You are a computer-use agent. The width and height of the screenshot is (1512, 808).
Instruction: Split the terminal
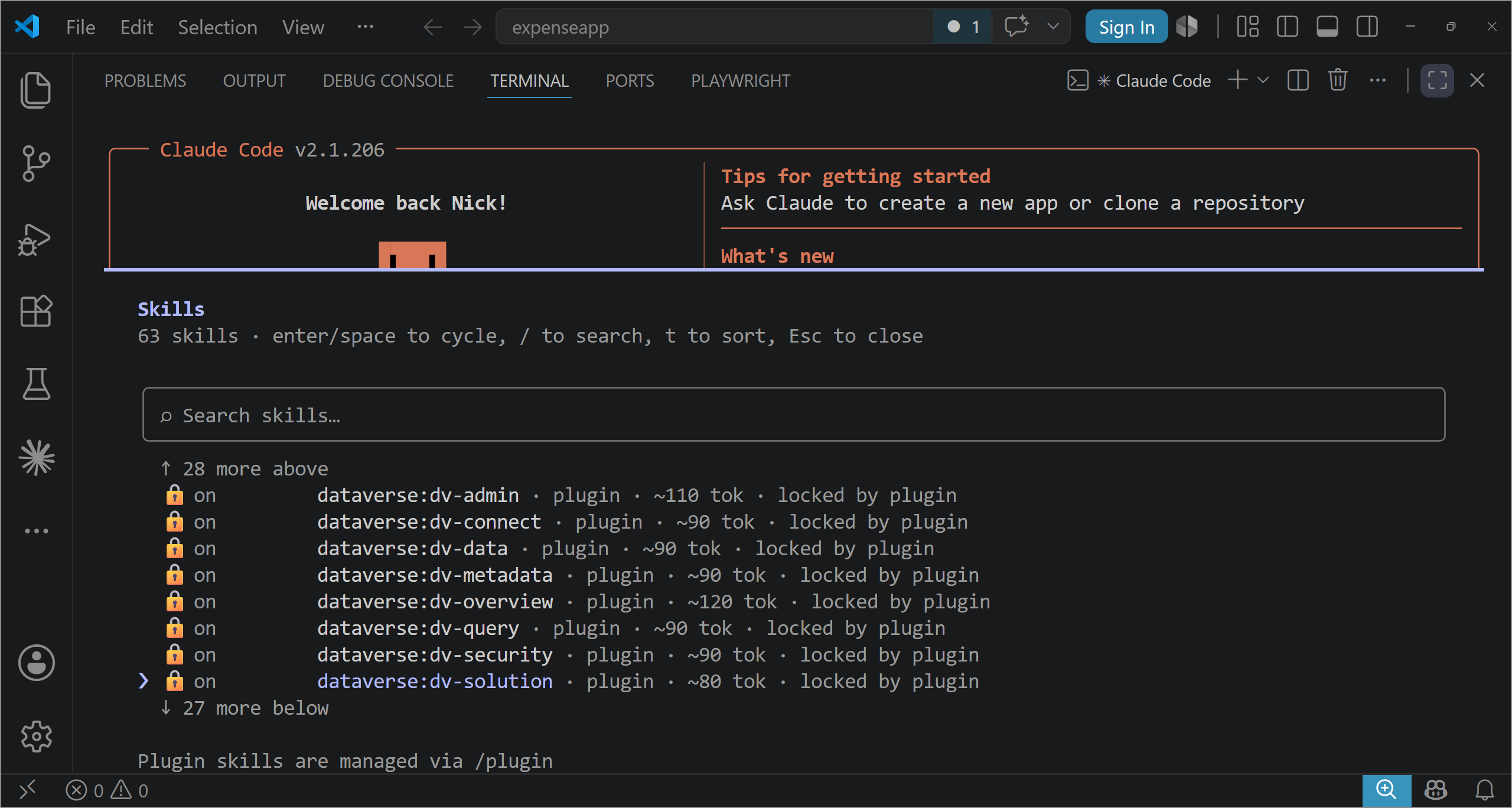coord(1298,80)
